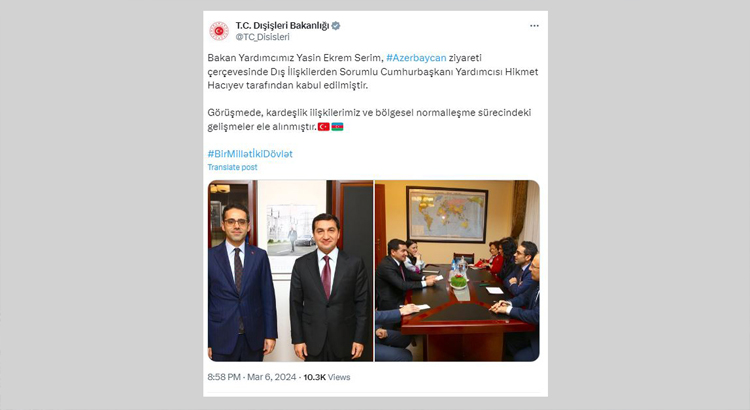Click the Turkish flag emoji
Screen dimensions: 750x410
coord(324,127)
